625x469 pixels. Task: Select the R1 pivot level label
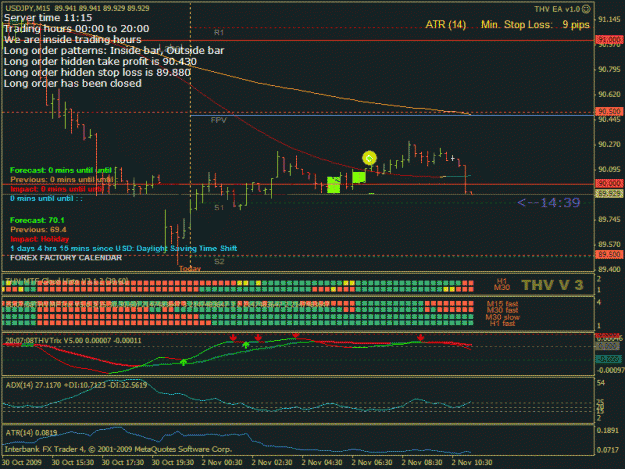click(219, 33)
